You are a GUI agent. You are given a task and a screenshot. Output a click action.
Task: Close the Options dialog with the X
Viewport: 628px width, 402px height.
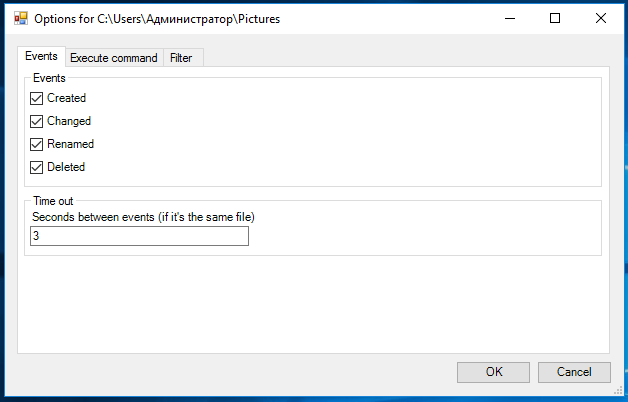[600, 18]
